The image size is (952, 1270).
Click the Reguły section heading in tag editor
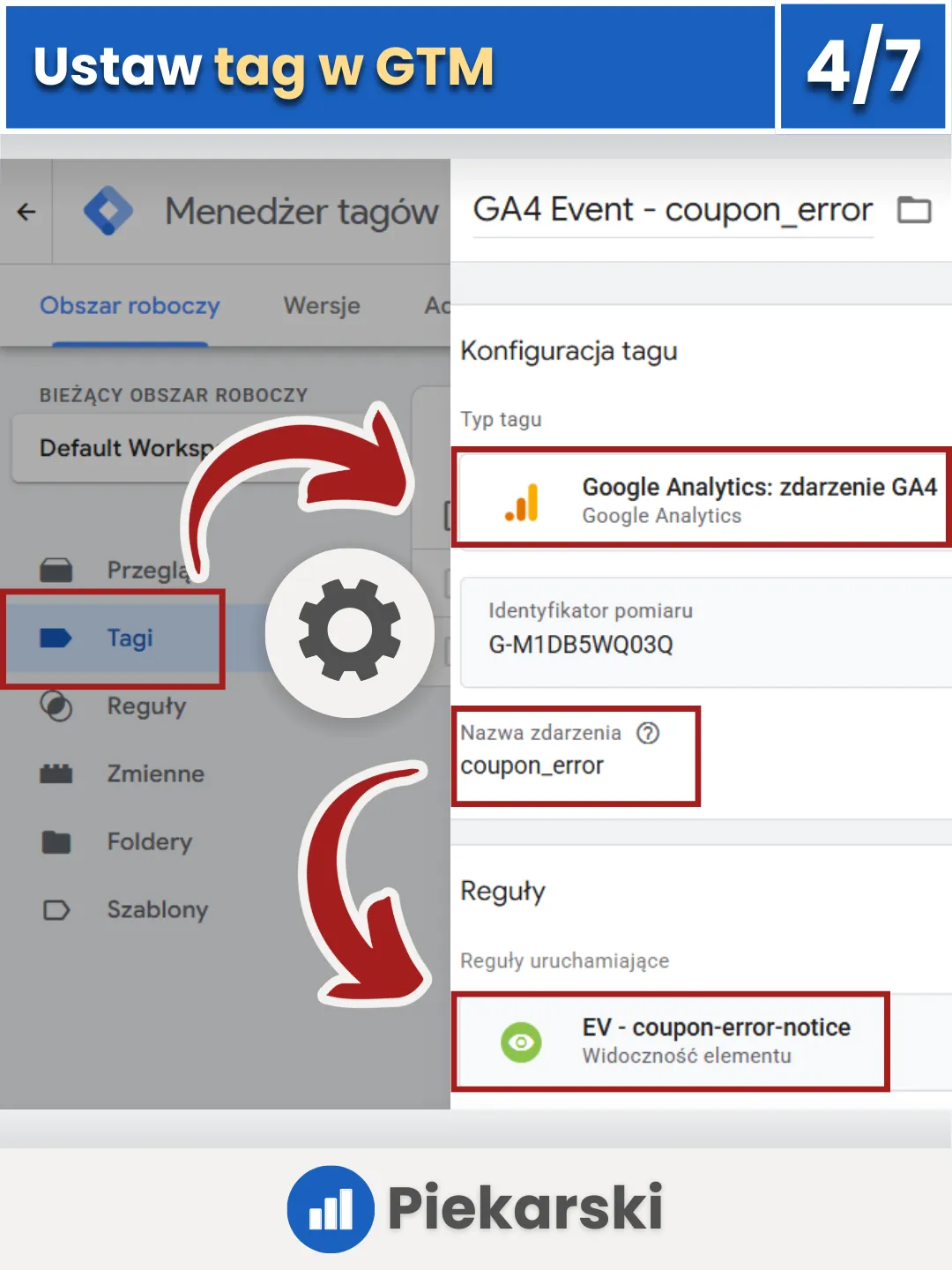tap(502, 892)
